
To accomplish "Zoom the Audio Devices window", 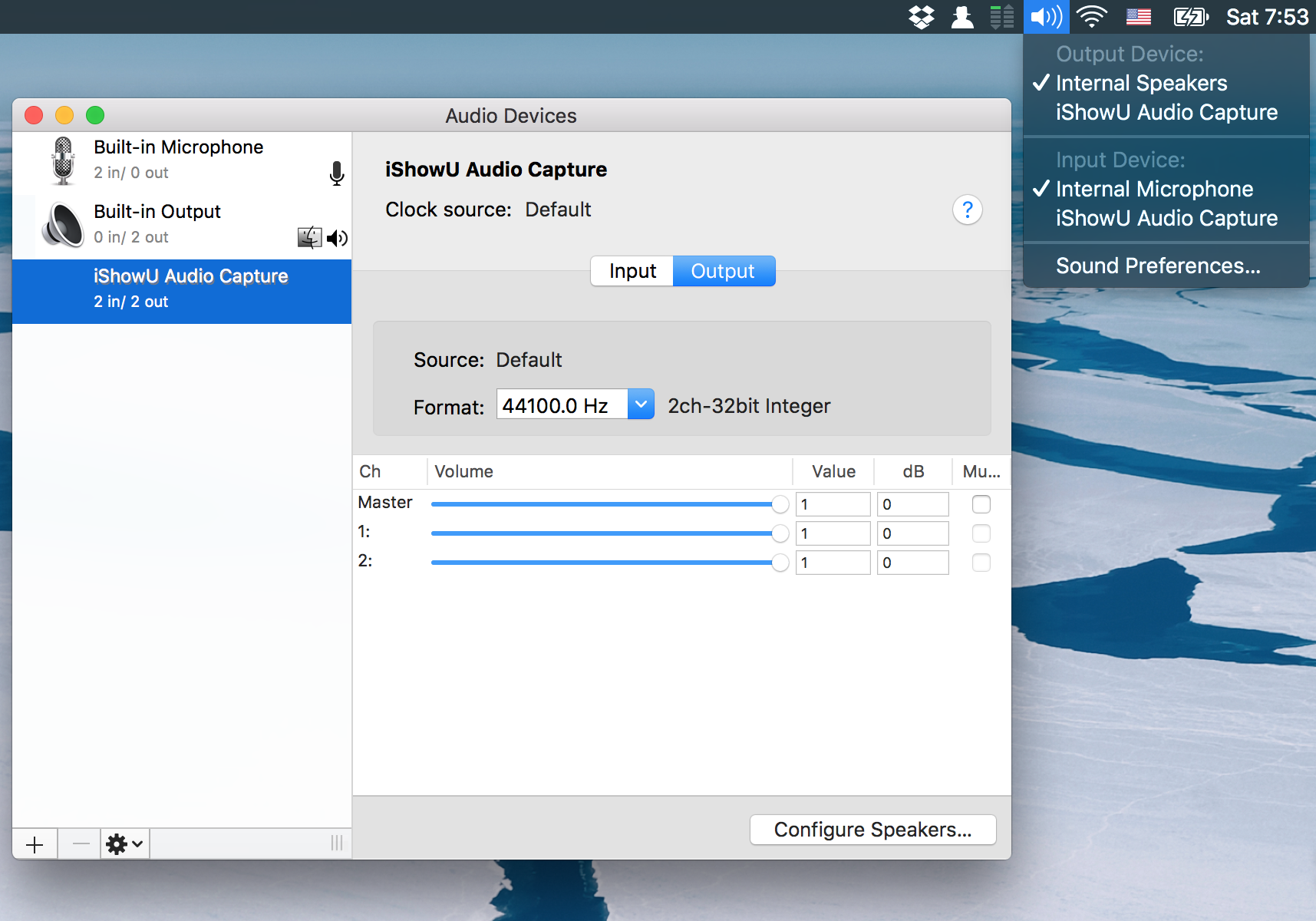I will pos(95,115).
